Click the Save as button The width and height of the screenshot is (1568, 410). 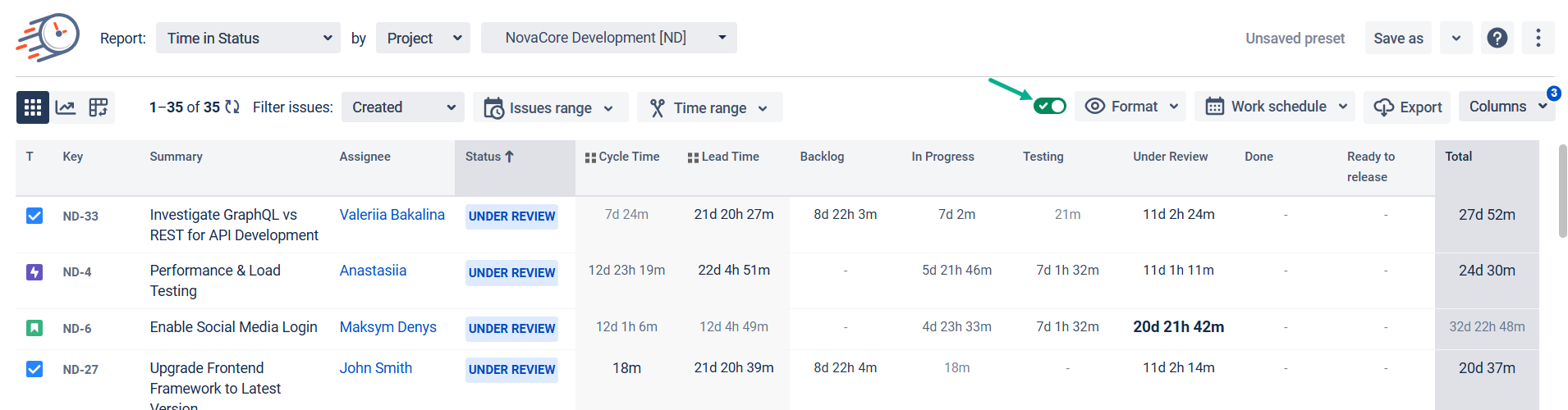(1397, 39)
